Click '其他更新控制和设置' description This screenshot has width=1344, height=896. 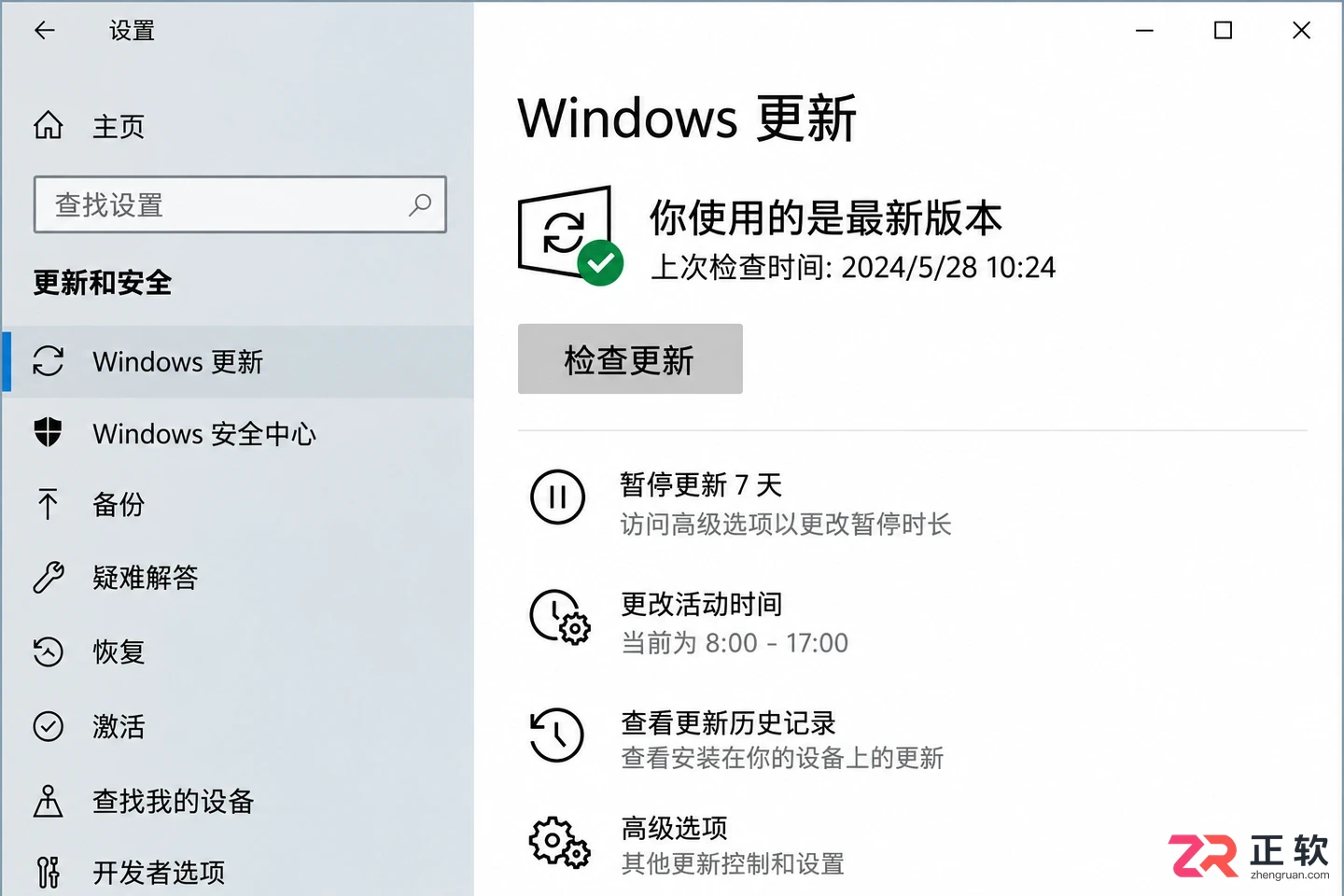click(x=733, y=864)
